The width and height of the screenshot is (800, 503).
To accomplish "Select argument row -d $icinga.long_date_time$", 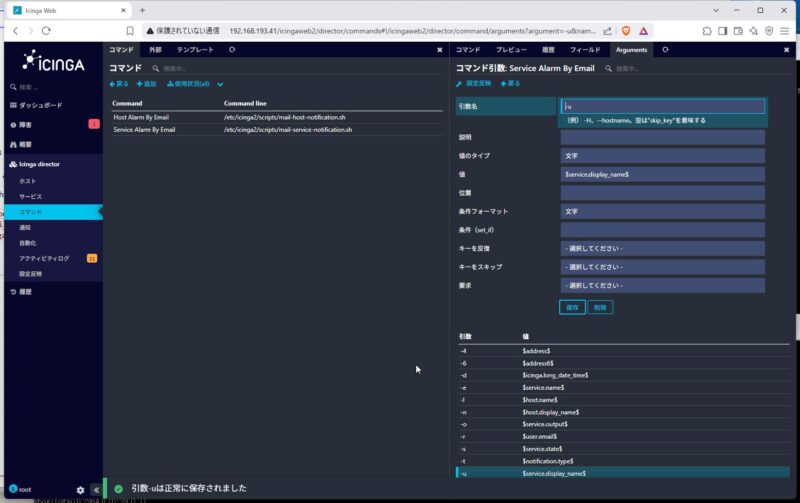I will point(623,375).
